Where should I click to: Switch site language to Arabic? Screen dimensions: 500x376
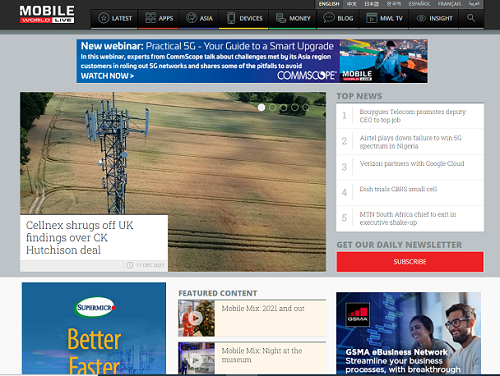click(474, 4)
